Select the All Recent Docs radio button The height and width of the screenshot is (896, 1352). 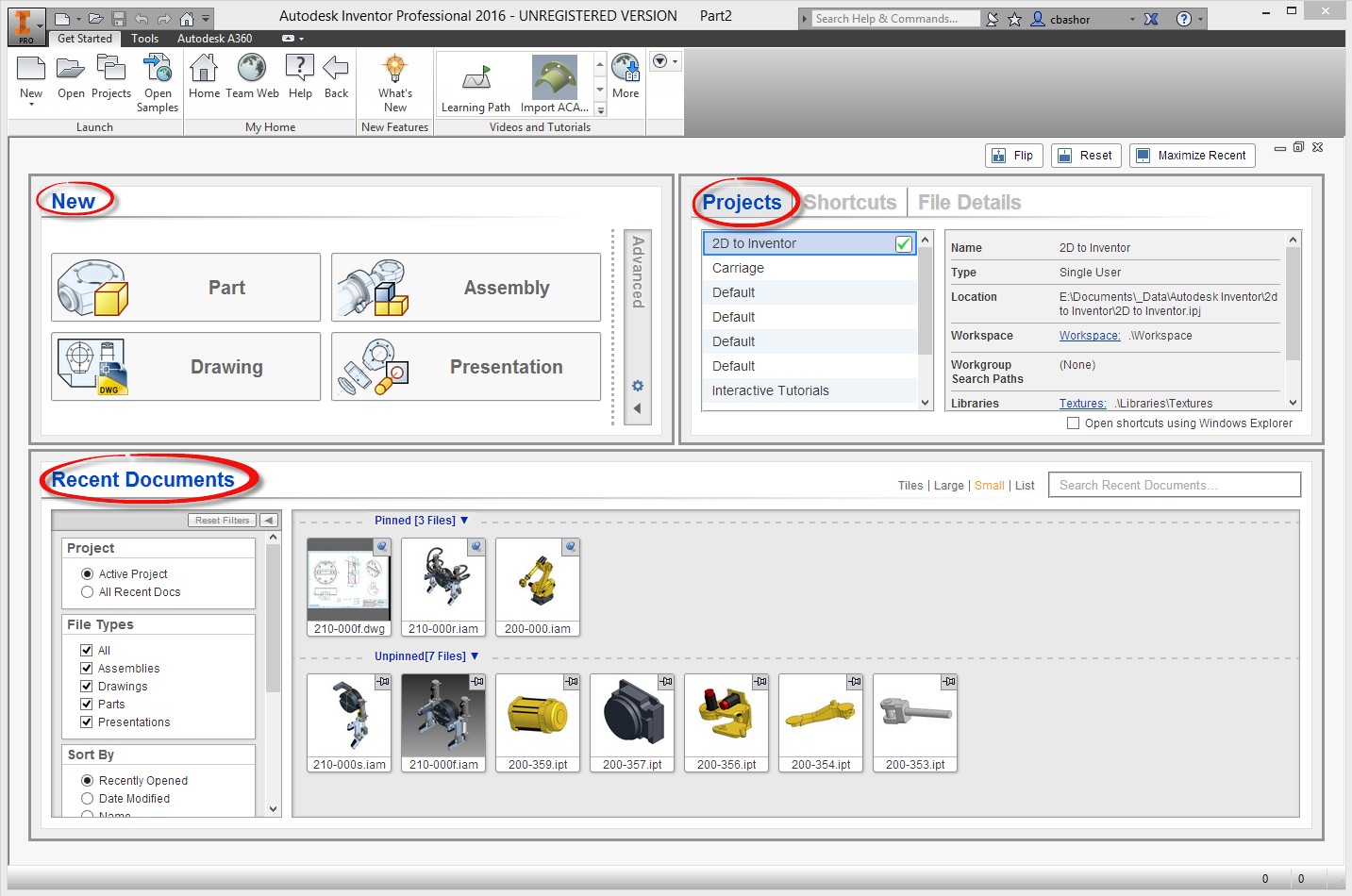88,592
